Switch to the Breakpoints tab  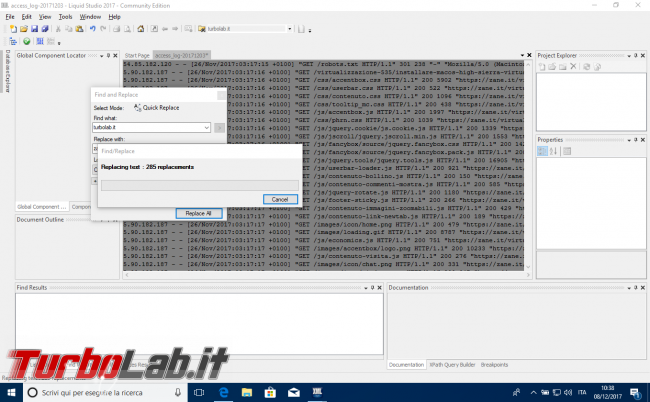(494, 365)
